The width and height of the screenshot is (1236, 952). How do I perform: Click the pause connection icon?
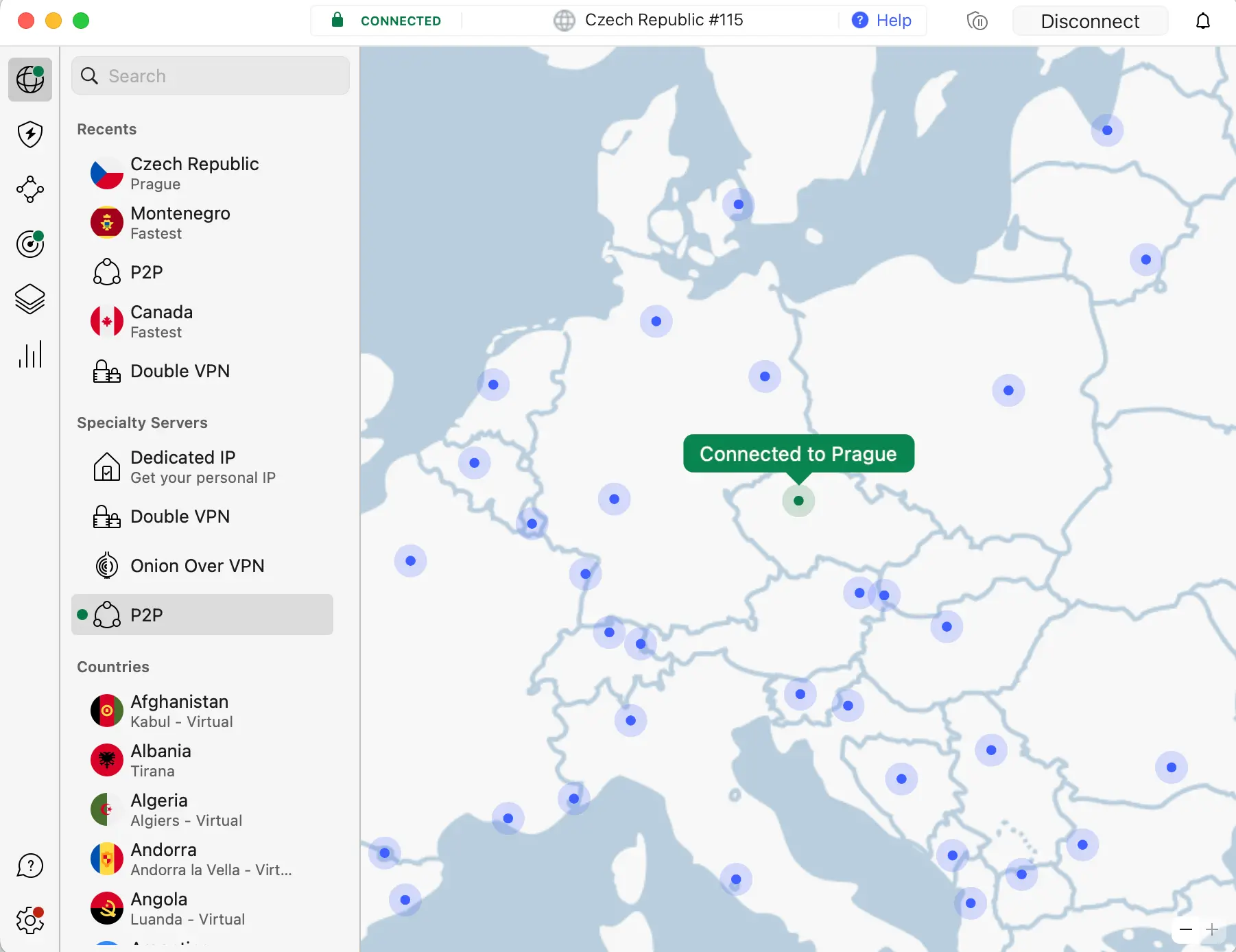click(x=977, y=21)
